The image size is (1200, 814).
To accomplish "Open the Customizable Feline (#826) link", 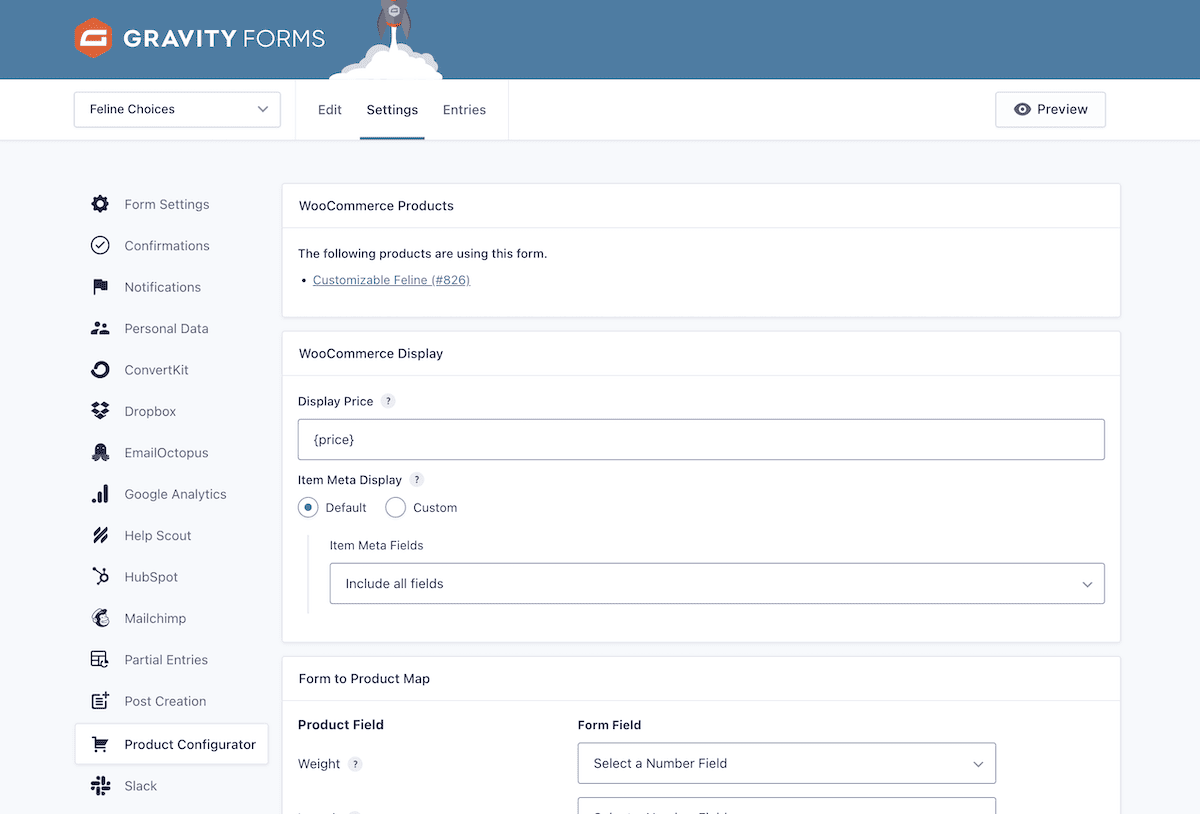I will coord(391,280).
